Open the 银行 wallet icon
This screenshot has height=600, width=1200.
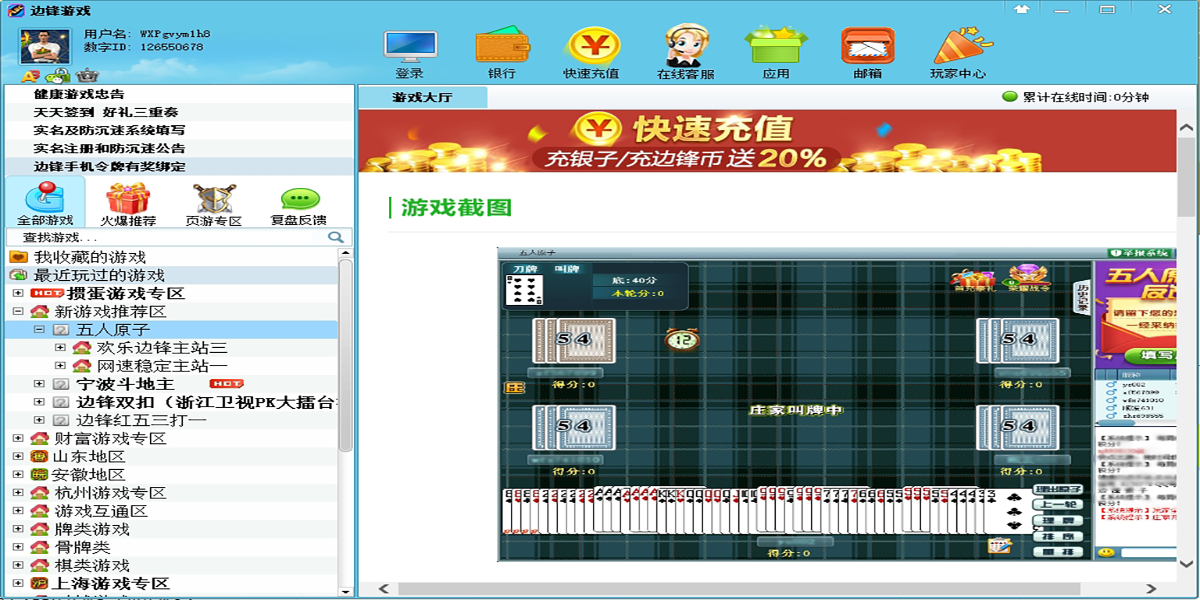click(x=502, y=46)
